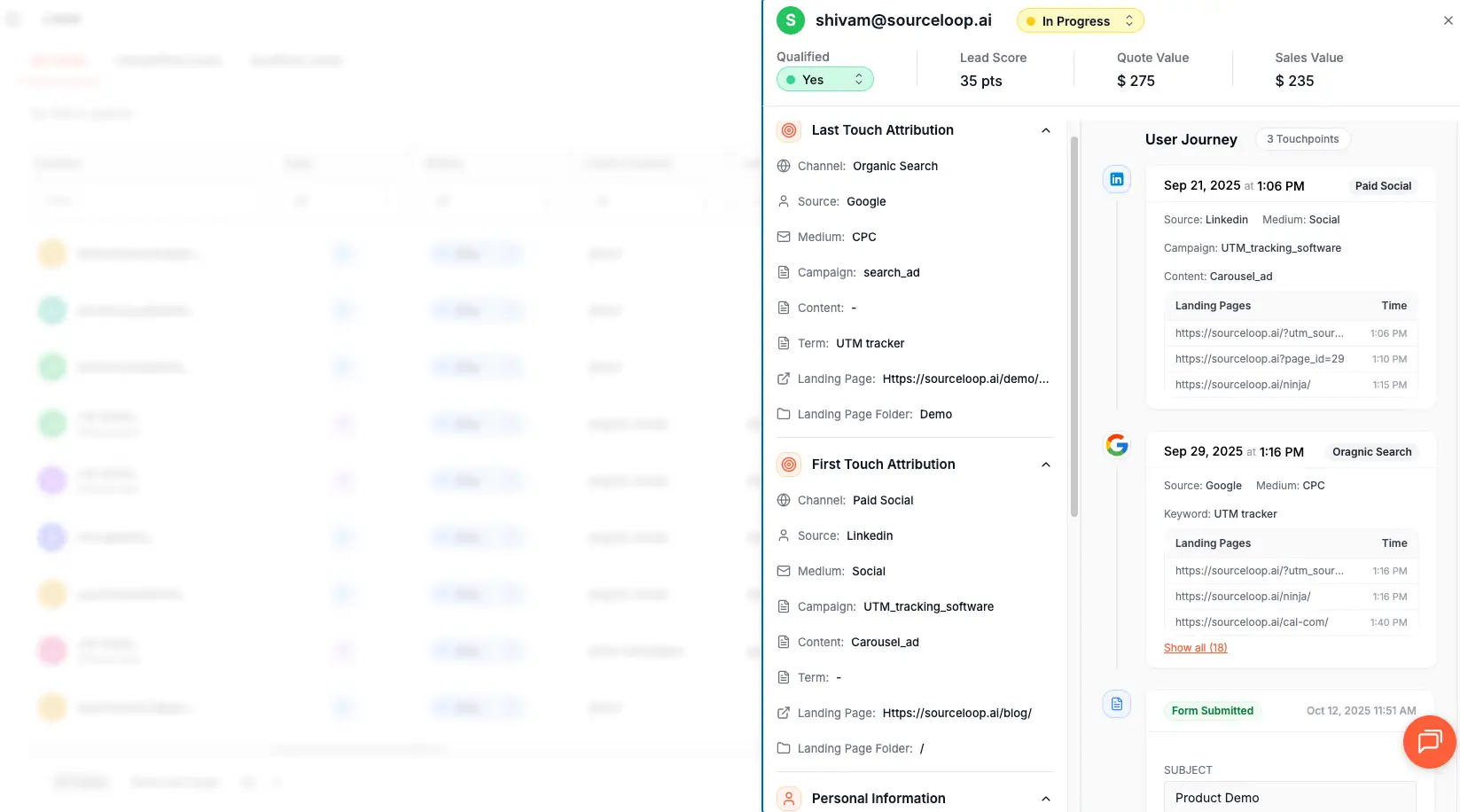
Task: Collapse the Last Touch Attribution section
Action: 1046,129
